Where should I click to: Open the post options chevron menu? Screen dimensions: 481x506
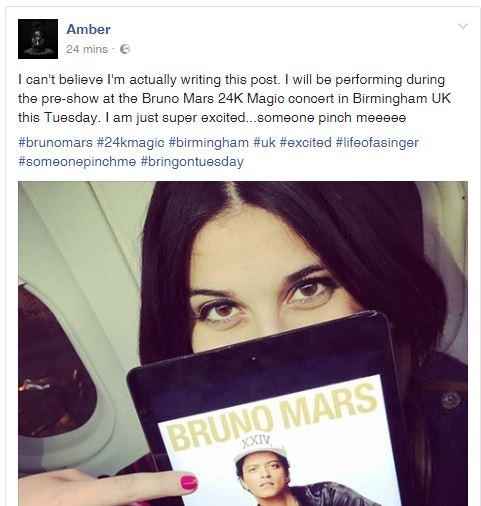[x=463, y=26]
